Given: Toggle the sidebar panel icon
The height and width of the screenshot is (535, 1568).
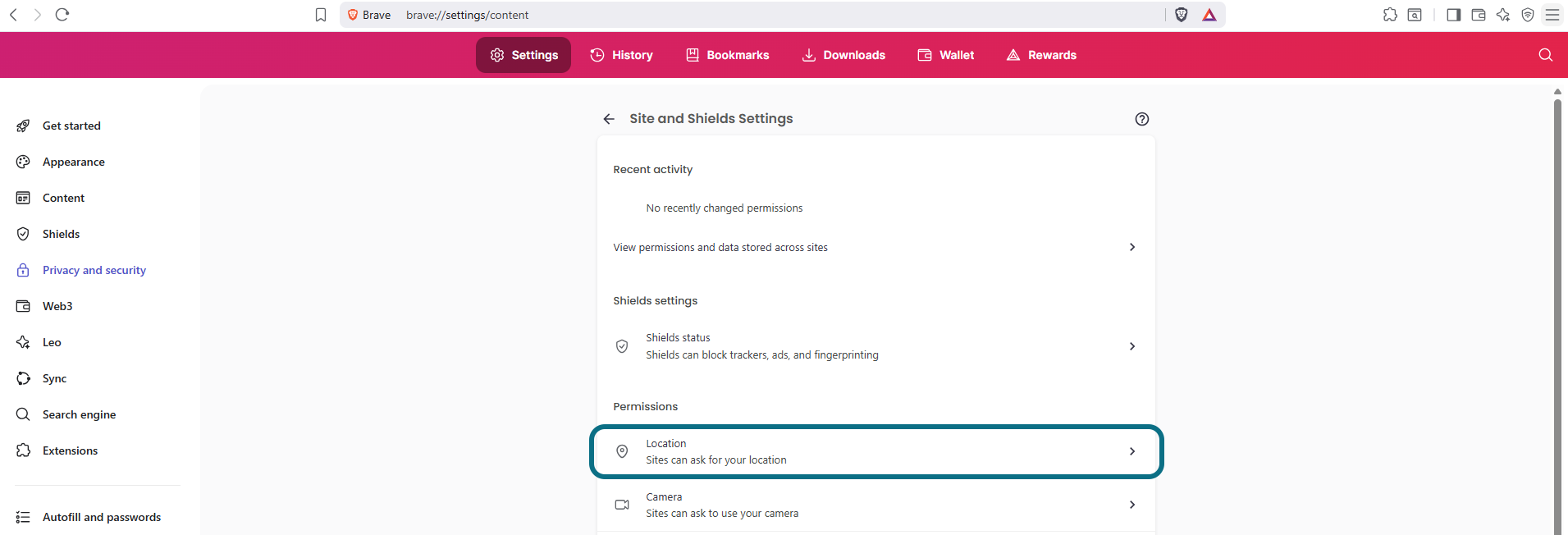Looking at the screenshot, I should [x=1454, y=15].
